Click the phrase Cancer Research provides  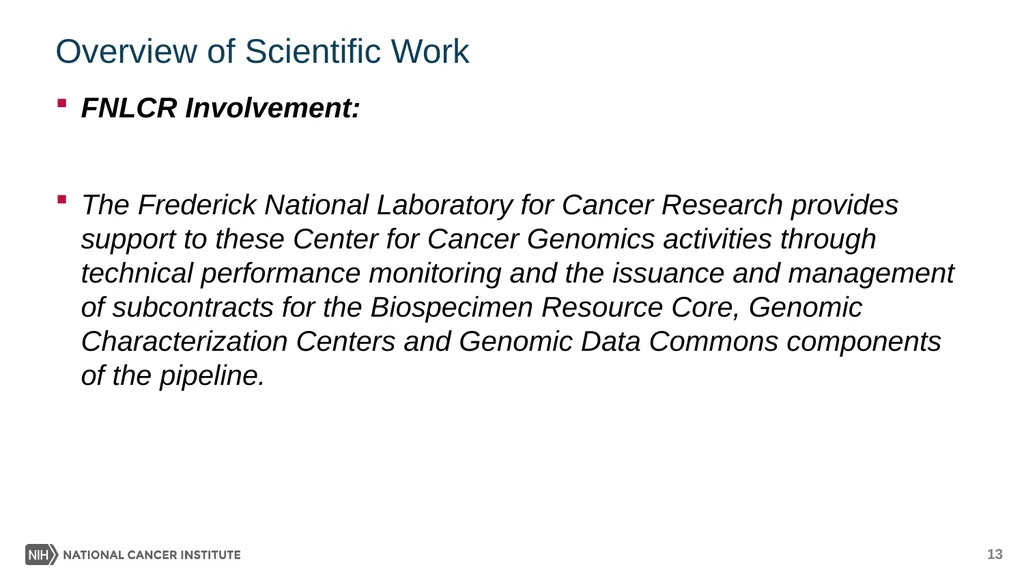click(729, 205)
